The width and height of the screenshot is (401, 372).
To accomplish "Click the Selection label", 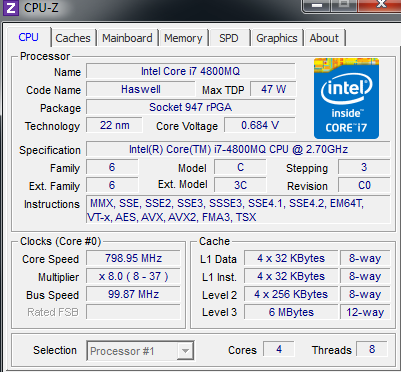I will pos(55,350).
